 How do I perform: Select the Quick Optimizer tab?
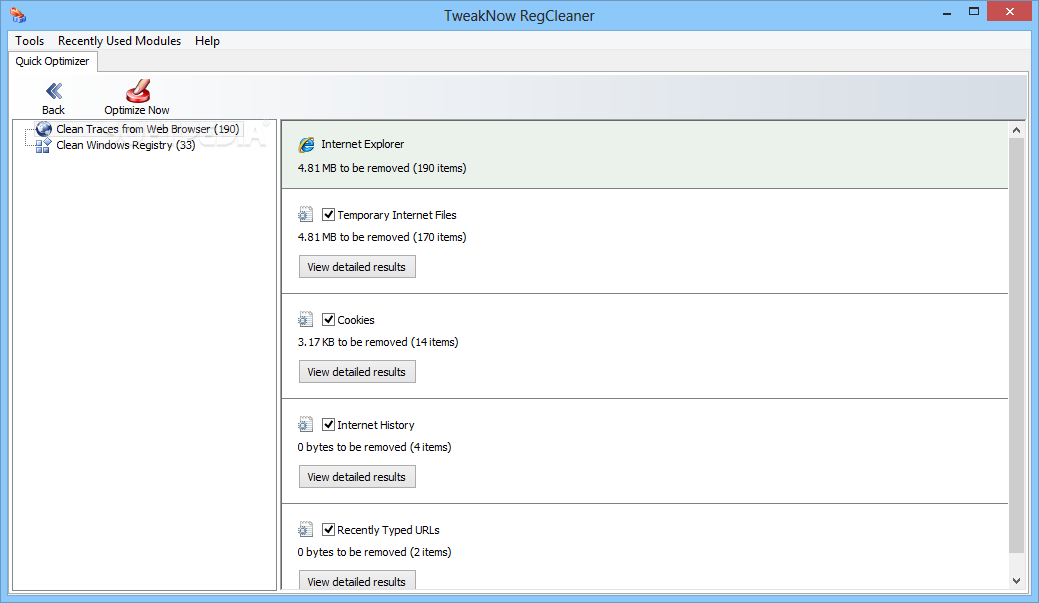52,61
